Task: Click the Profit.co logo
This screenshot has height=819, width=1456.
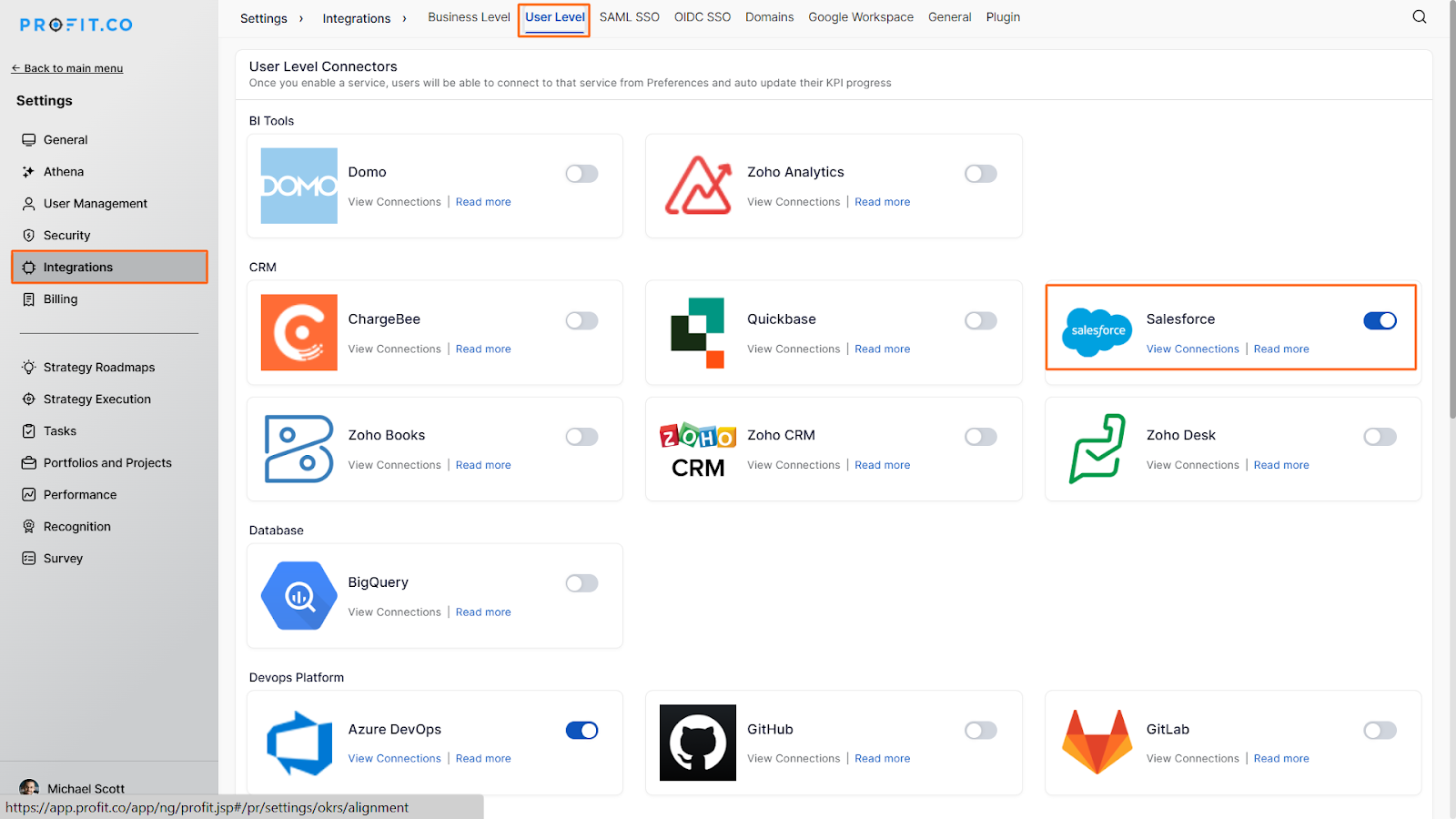Action: (x=76, y=25)
